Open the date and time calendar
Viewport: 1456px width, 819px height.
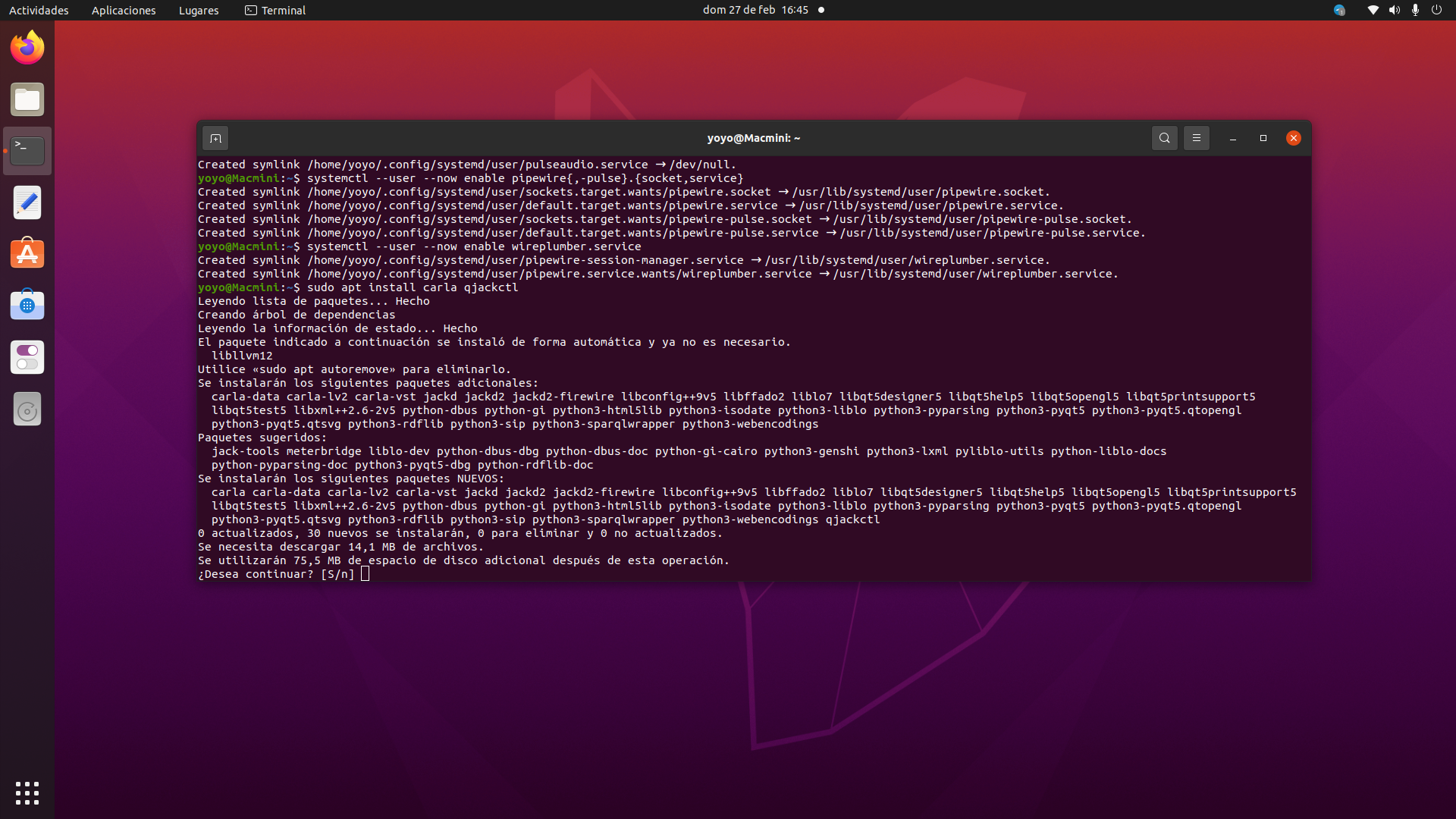pos(755,10)
